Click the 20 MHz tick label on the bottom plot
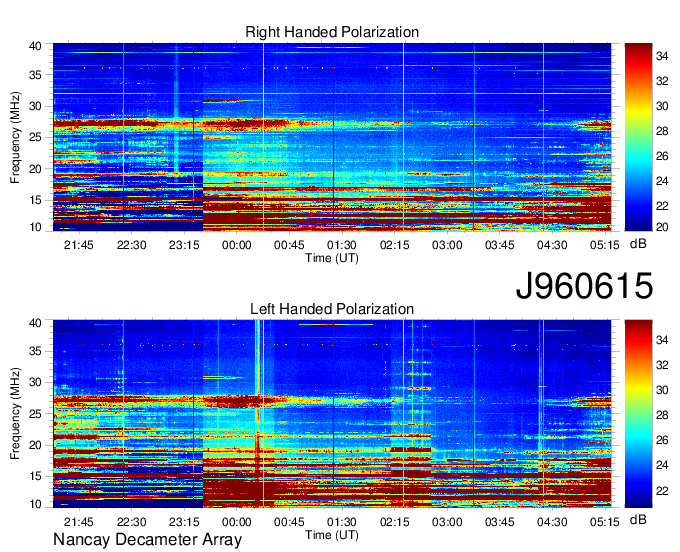 [35, 445]
